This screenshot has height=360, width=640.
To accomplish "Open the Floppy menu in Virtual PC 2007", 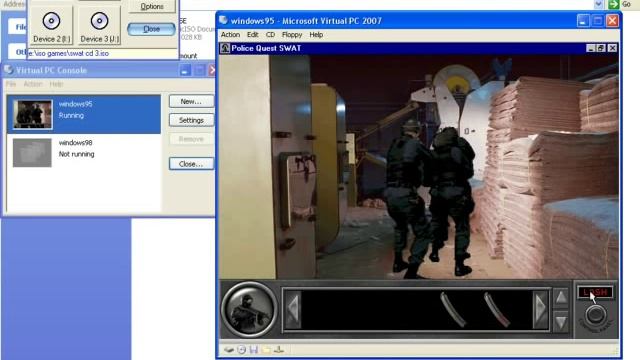I will (292, 35).
